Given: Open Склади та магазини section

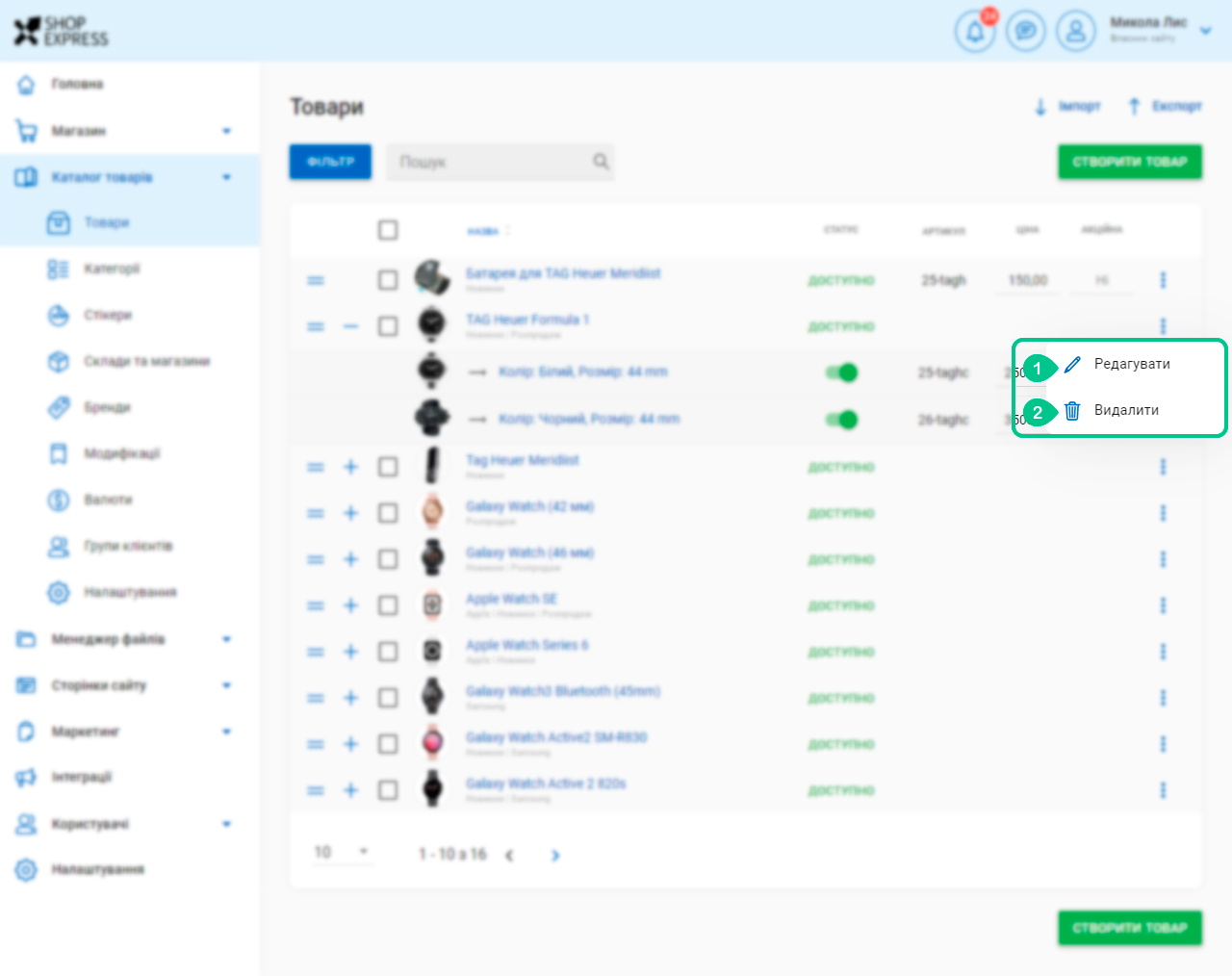Looking at the screenshot, I should click(146, 361).
